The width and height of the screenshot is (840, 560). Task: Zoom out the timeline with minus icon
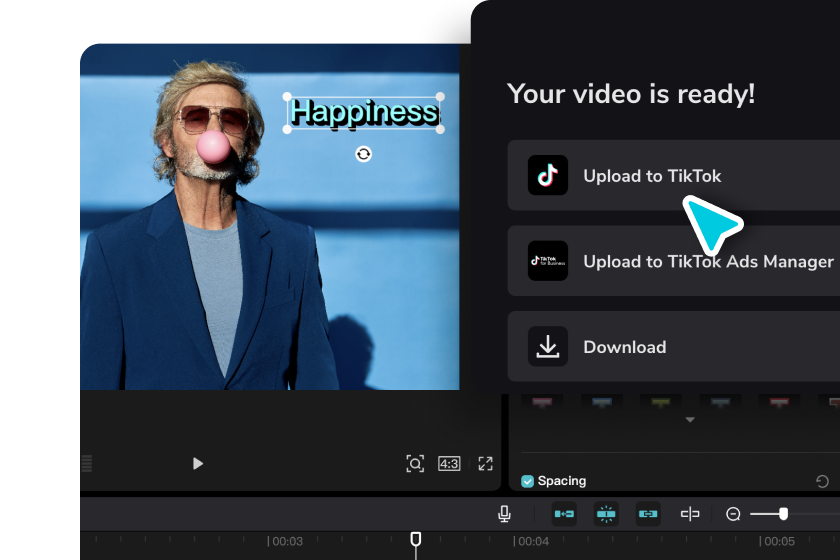coord(733,514)
